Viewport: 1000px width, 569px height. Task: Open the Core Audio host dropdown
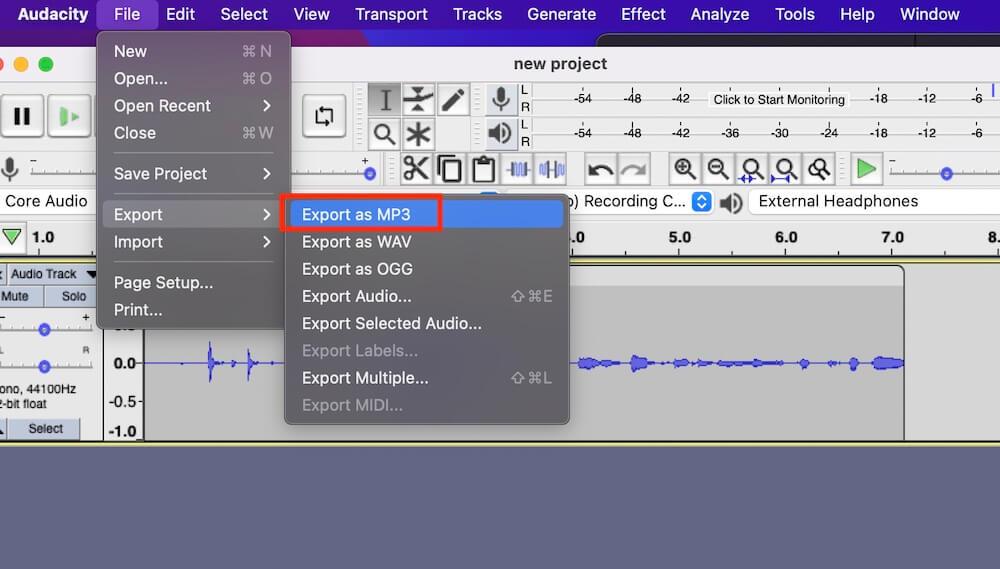point(46,202)
